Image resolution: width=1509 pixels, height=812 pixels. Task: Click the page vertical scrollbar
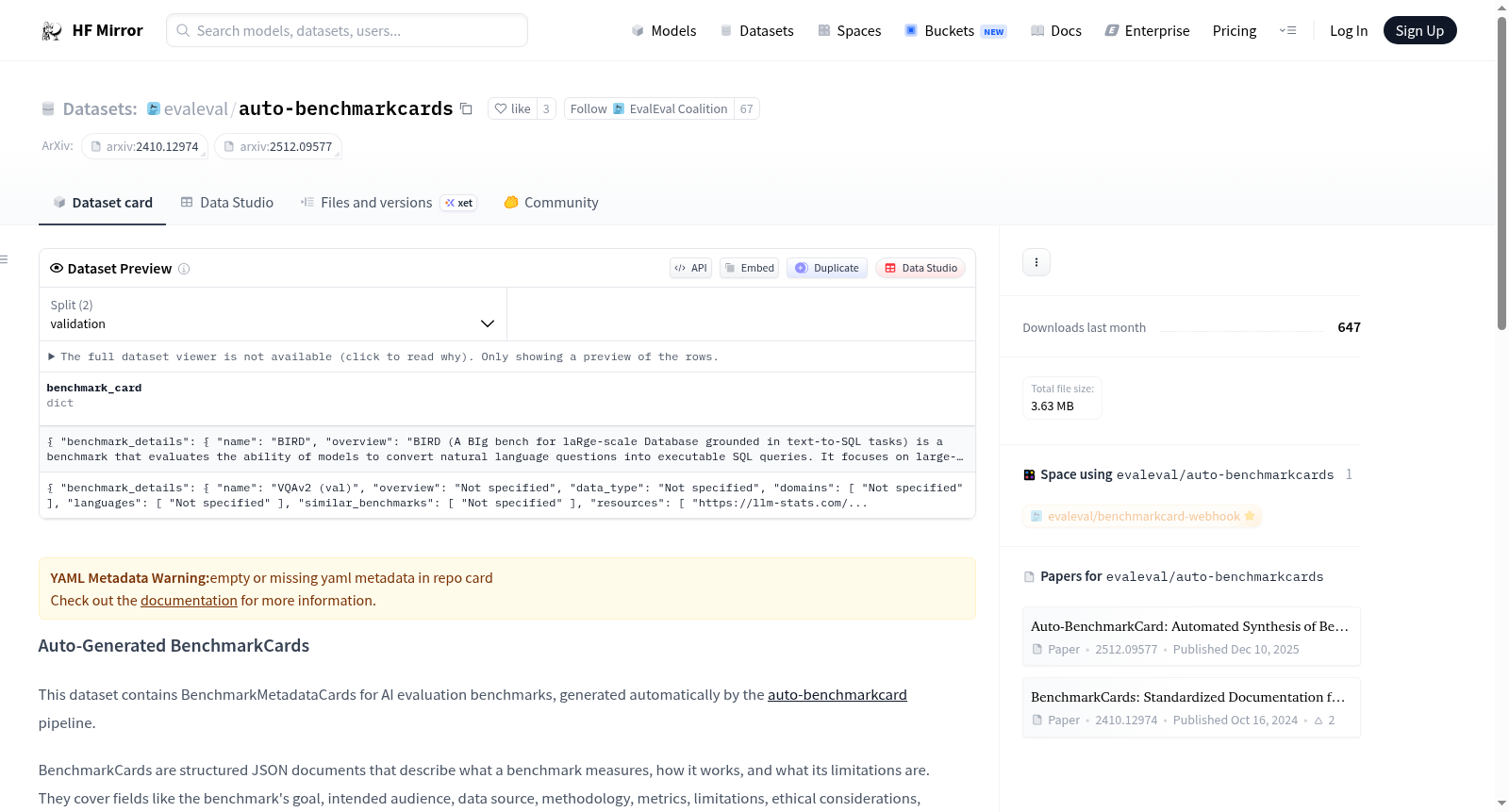coord(1502,173)
